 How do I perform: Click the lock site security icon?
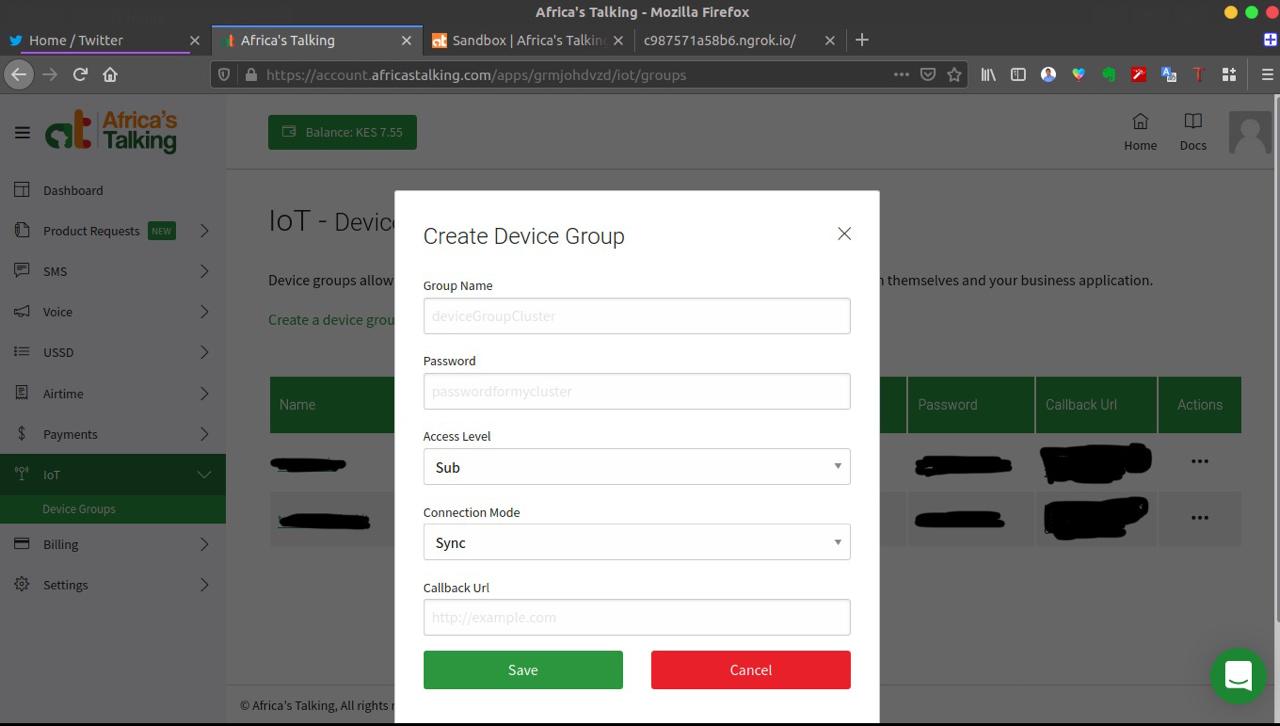(251, 75)
